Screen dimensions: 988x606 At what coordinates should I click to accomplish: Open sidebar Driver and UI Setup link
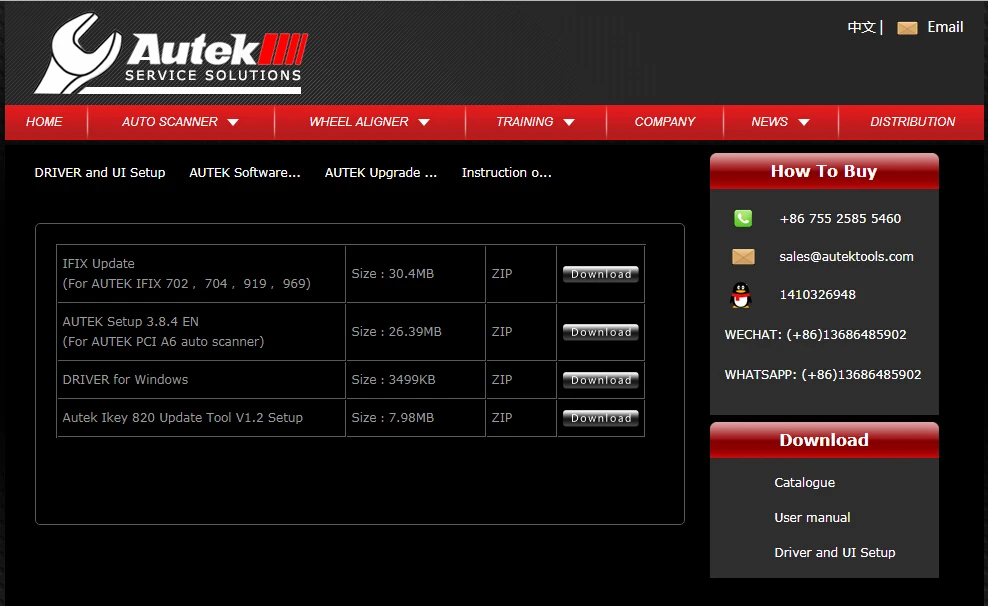[x=834, y=552]
